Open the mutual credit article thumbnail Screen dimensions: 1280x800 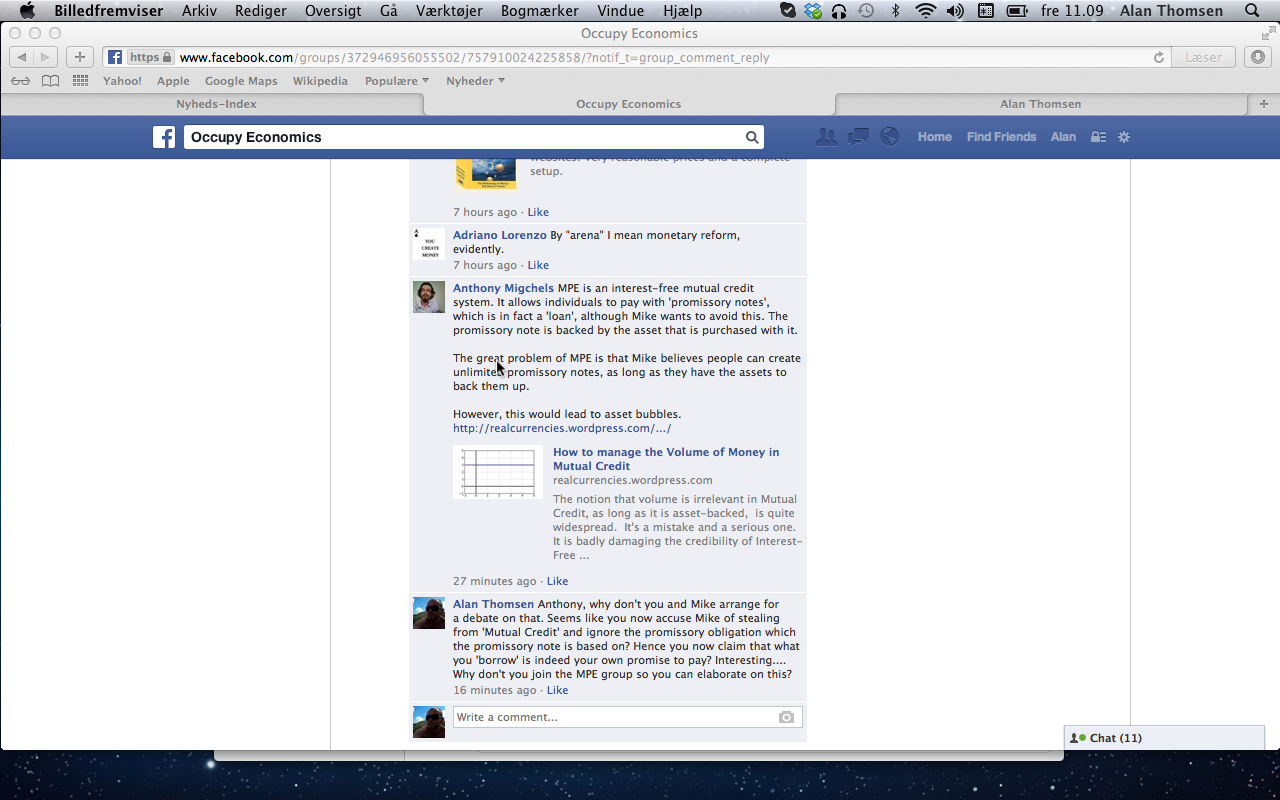pos(498,472)
